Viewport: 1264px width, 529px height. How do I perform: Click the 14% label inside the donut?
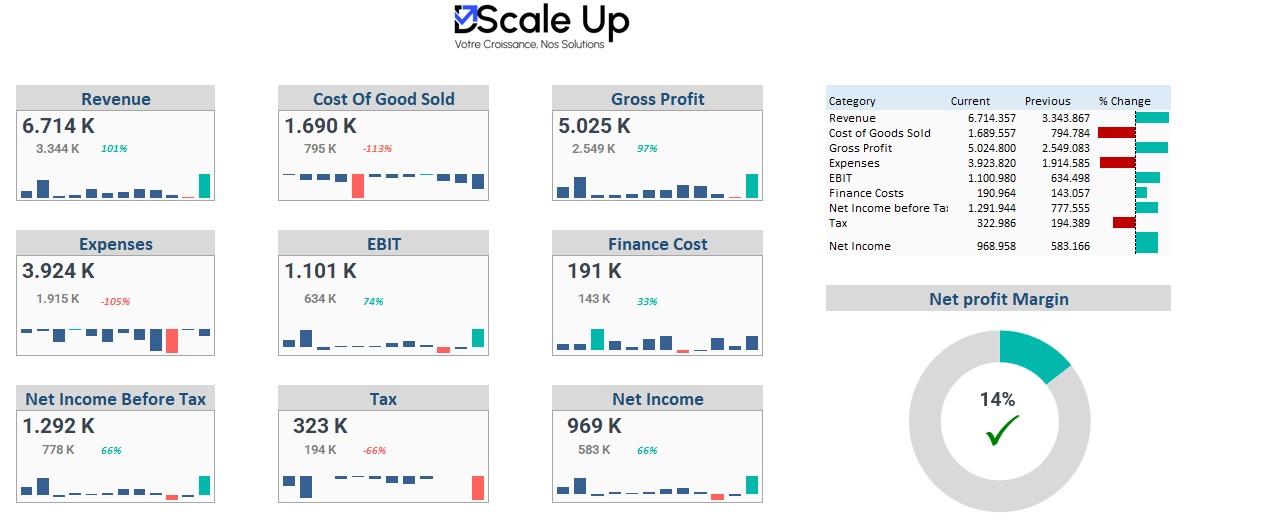pos(997,400)
